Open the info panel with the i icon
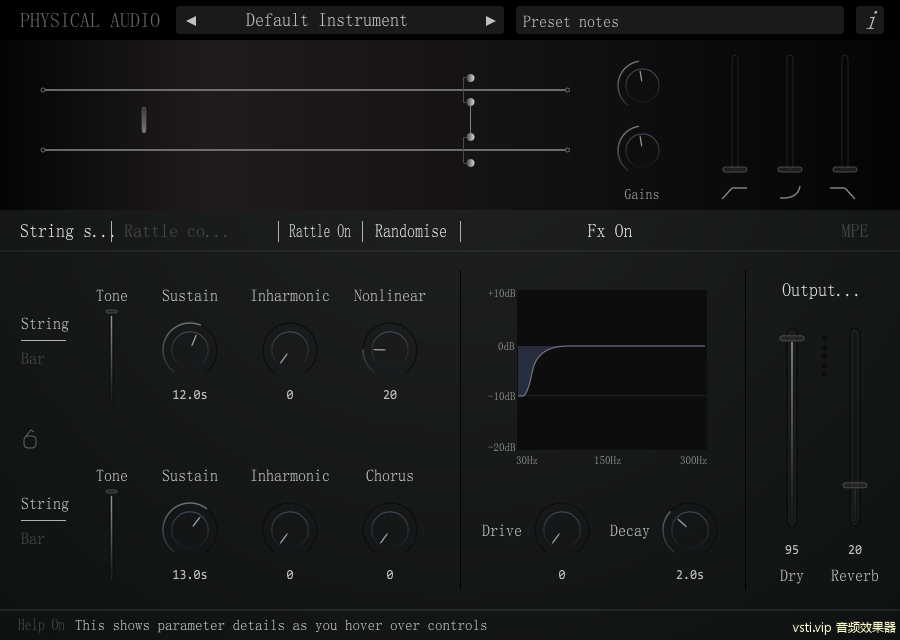The height and width of the screenshot is (640, 900). (870, 21)
